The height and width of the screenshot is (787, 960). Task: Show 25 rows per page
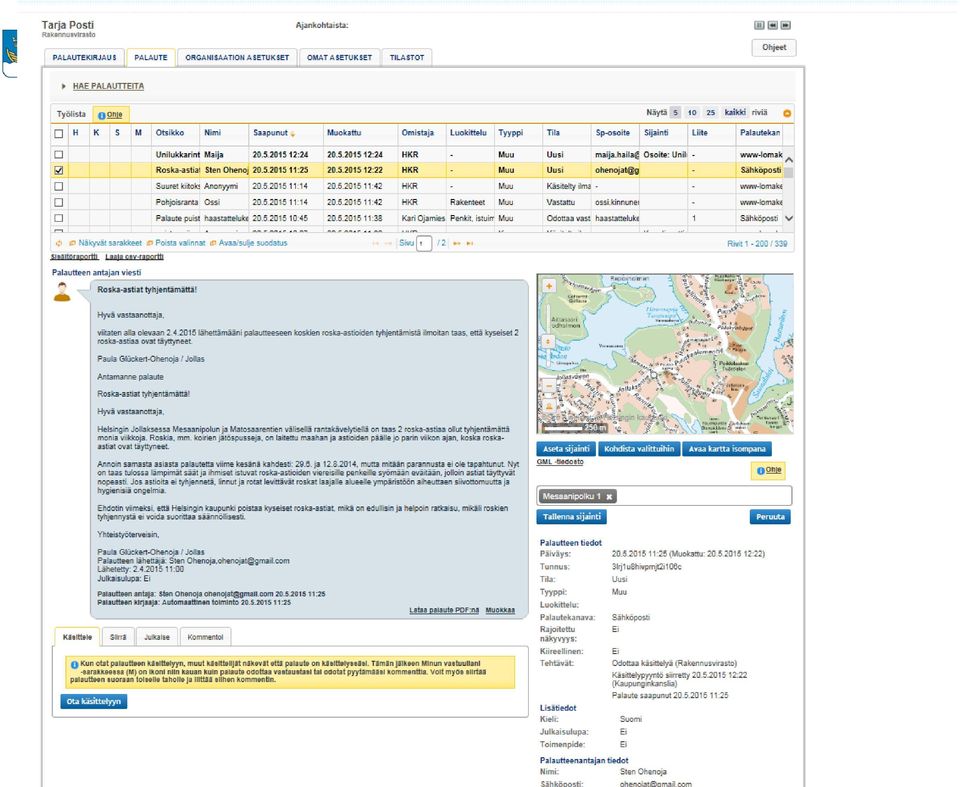[710, 113]
